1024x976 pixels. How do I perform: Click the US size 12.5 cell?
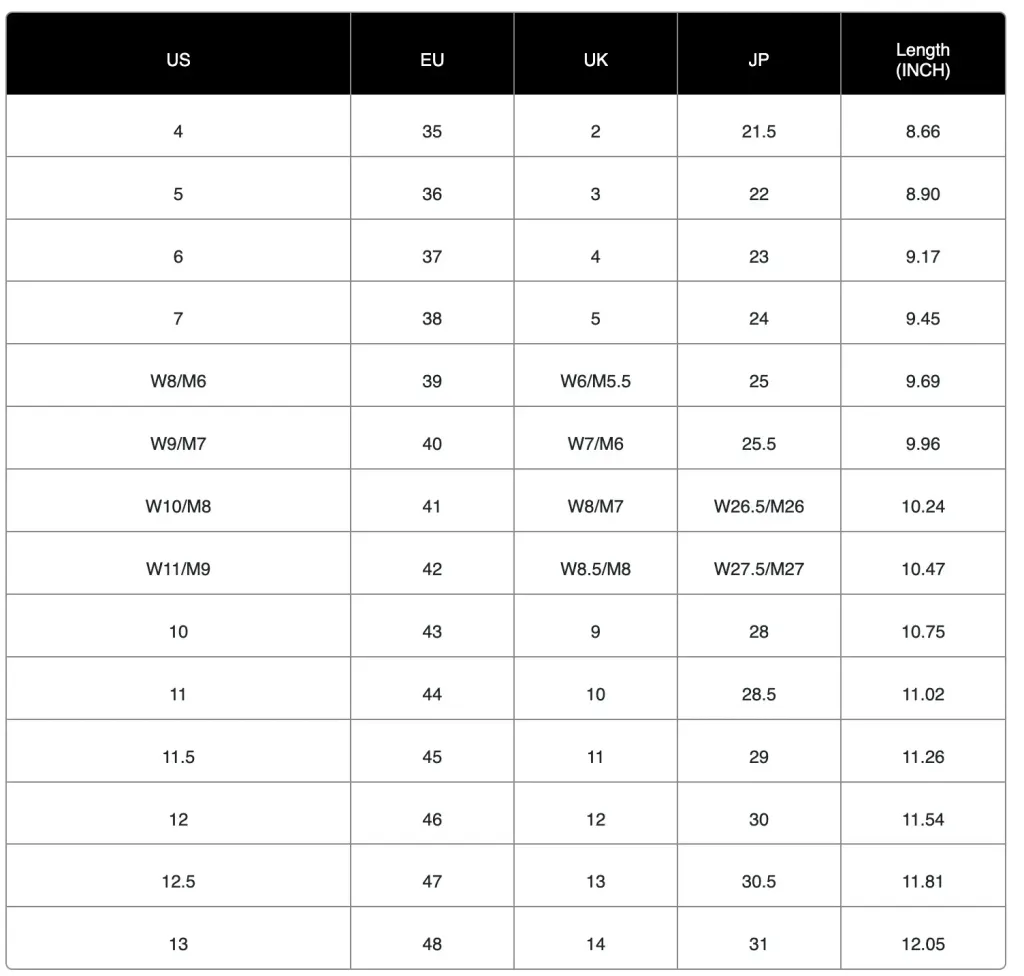[178, 882]
